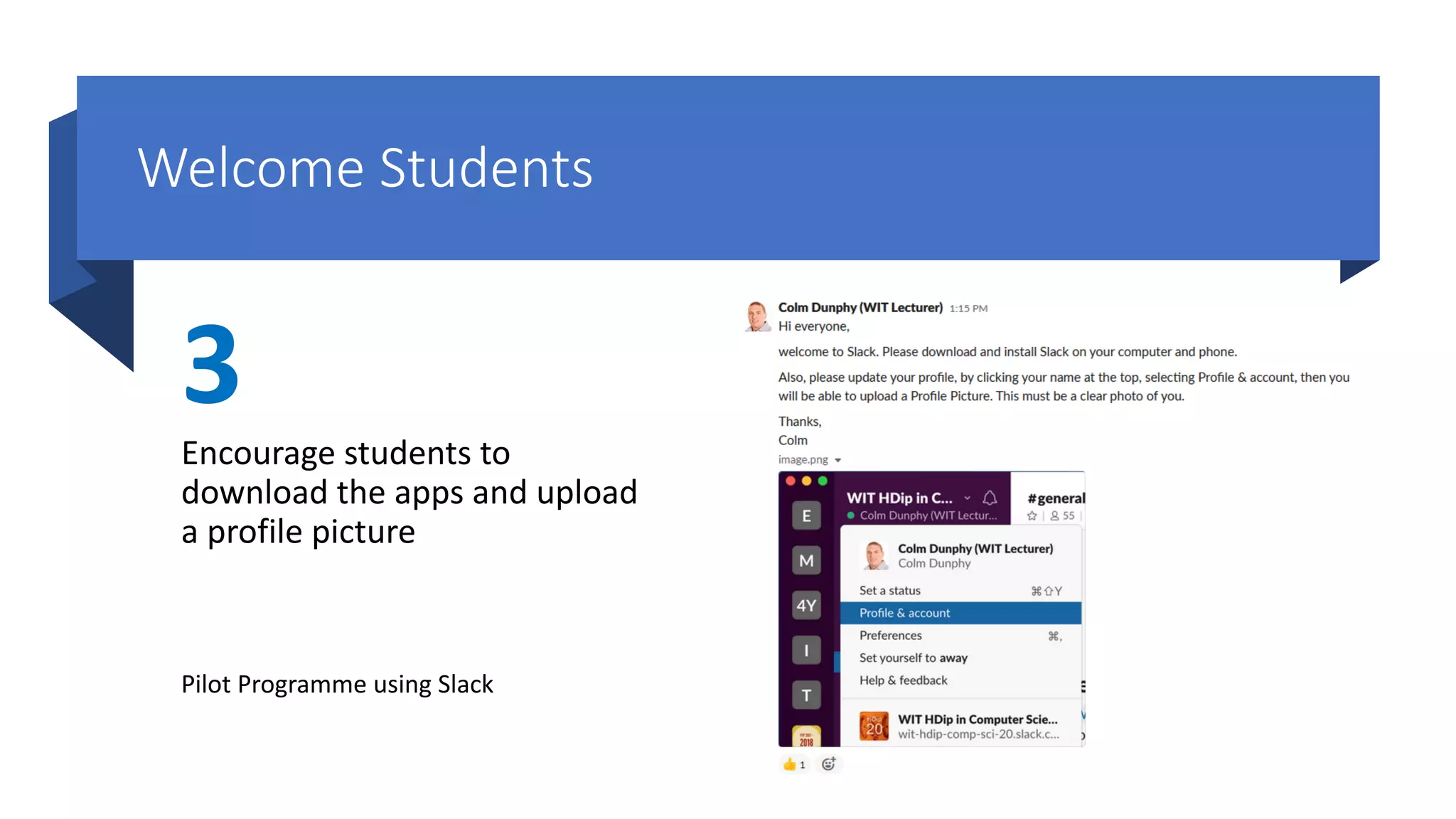This screenshot has height=819, width=1456.
Task: Choose Set a status menu item
Action: (x=960, y=591)
